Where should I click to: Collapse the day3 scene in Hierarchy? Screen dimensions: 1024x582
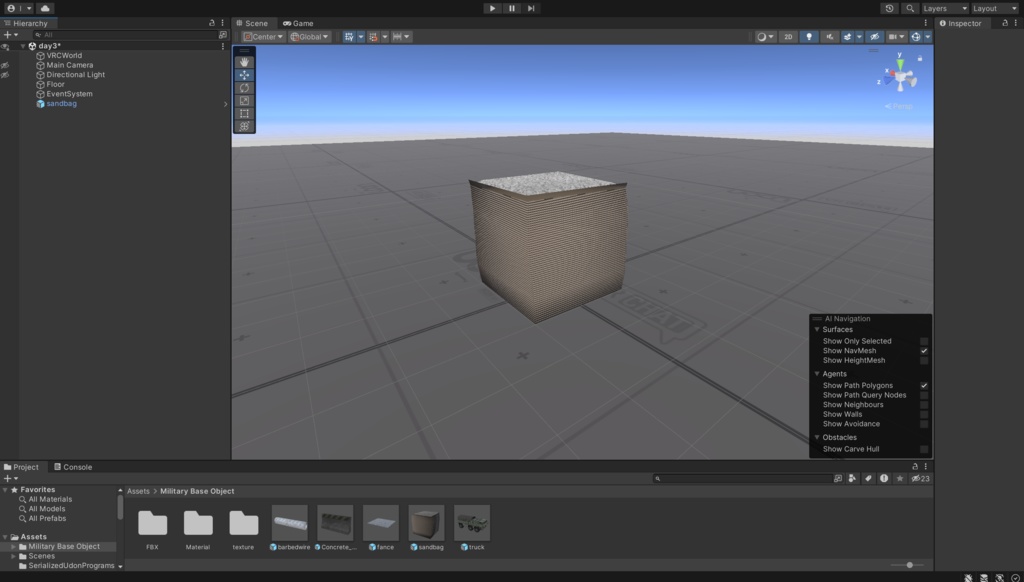[23, 46]
